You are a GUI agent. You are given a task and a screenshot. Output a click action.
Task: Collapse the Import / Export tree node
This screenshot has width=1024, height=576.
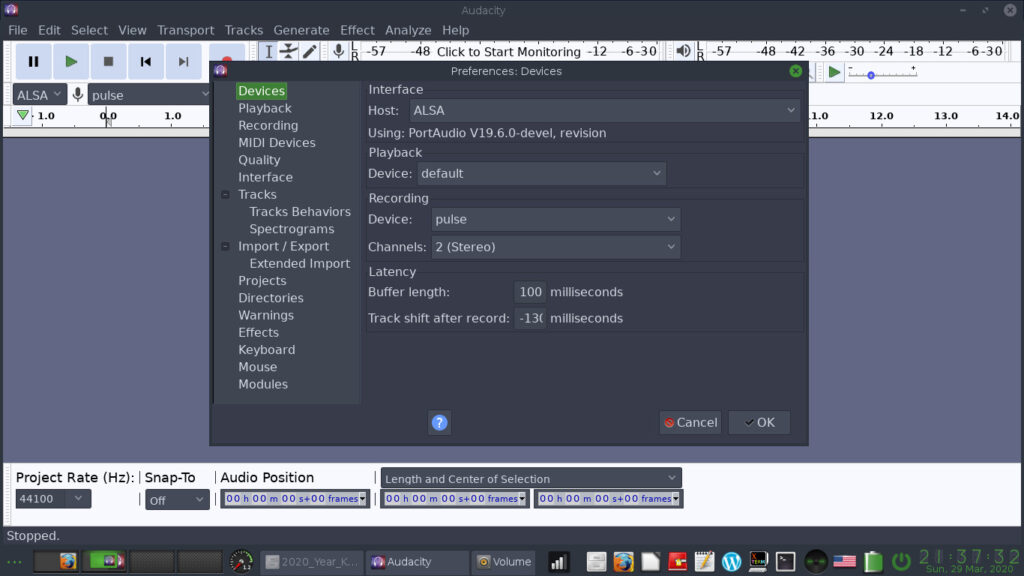[225, 246]
